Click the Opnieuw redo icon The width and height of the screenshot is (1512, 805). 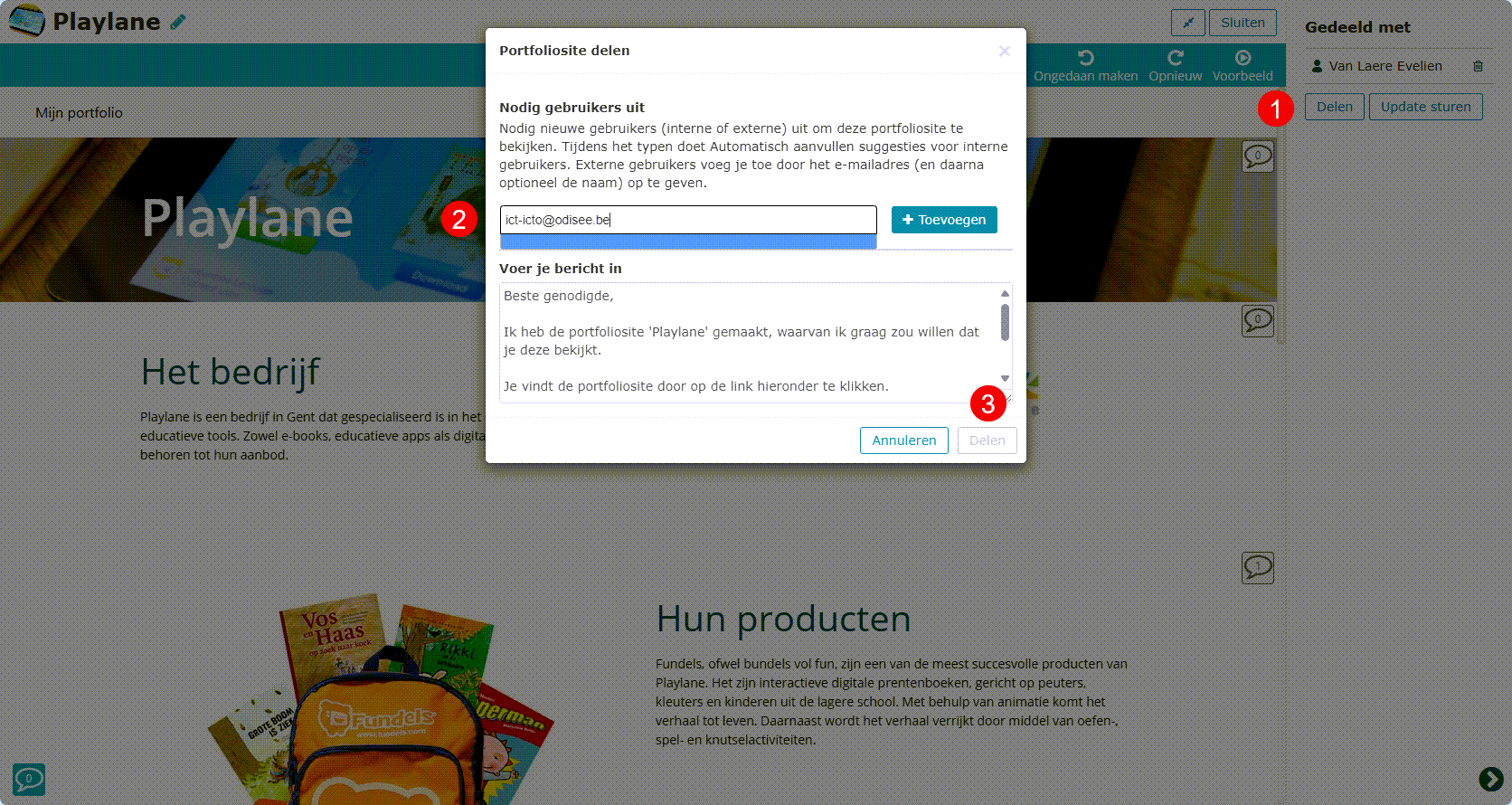pyautogui.click(x=1176, y=58)
